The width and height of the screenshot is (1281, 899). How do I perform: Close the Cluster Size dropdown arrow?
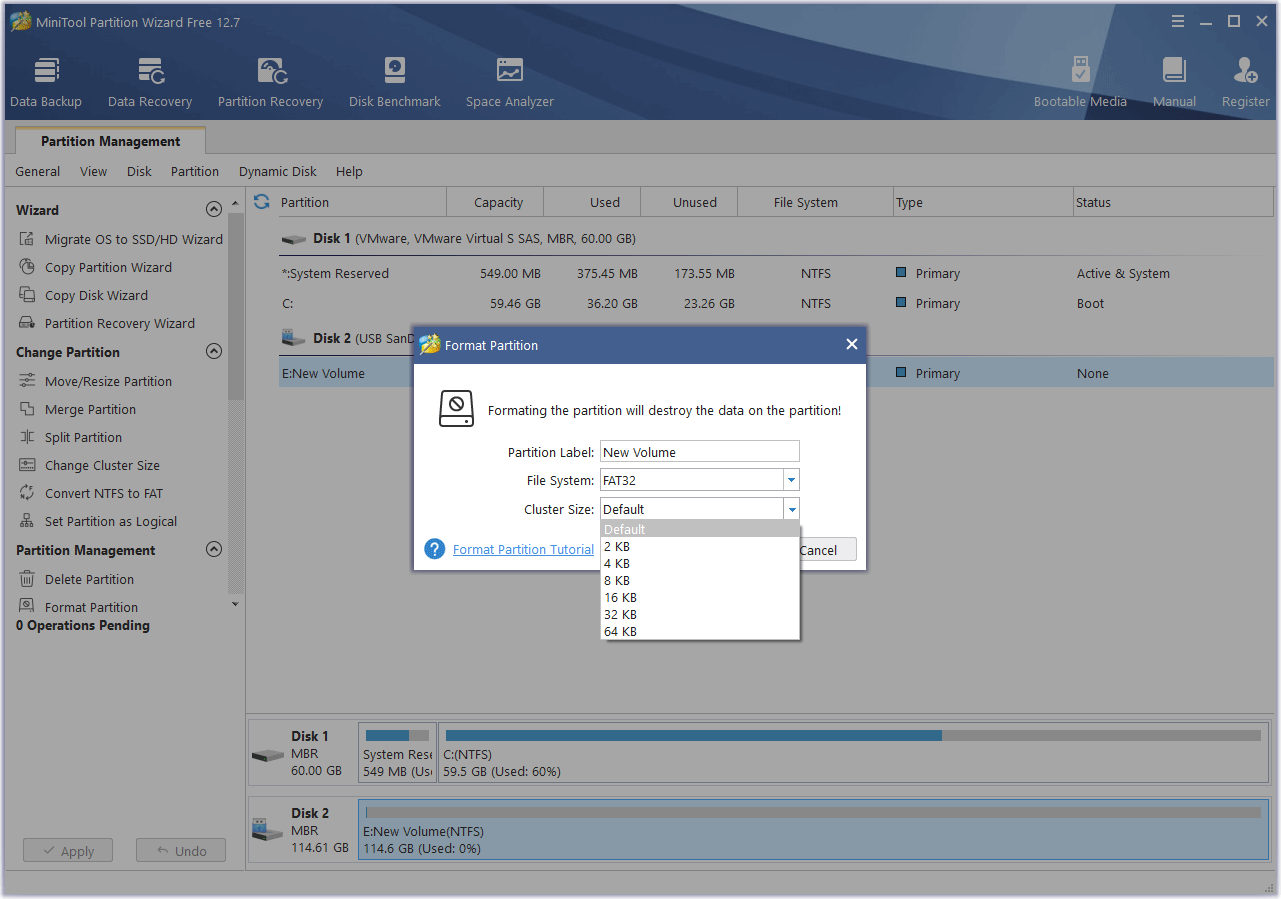click(791, 509)
